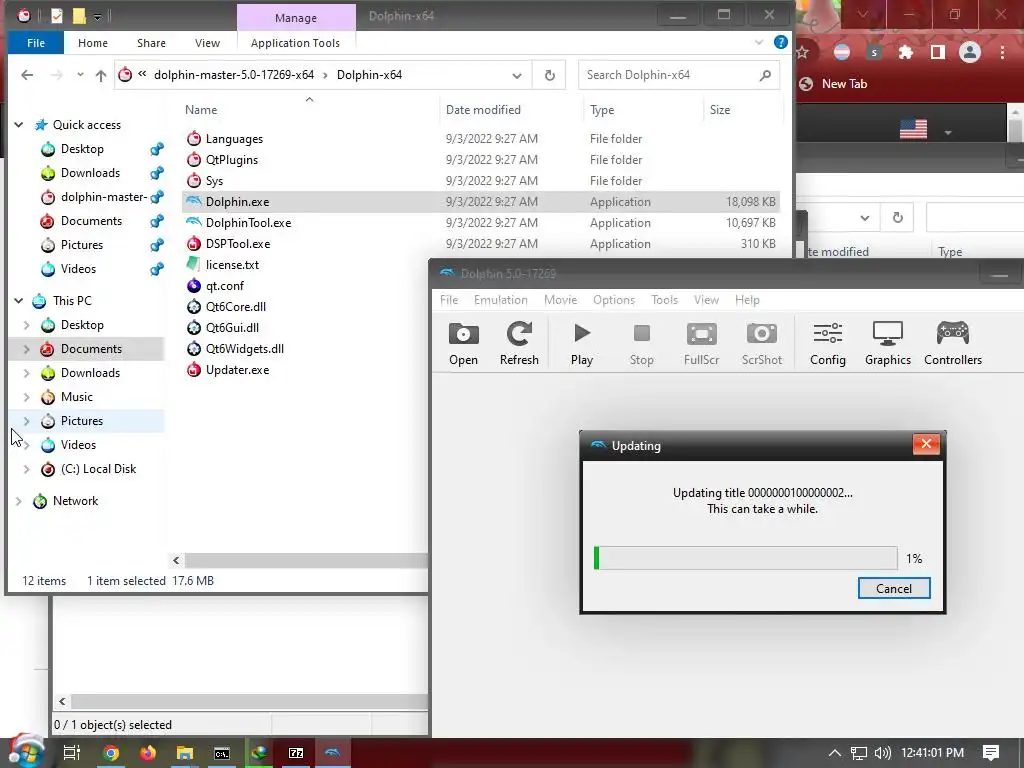Select Qt6Gui.dll in the list
1024x768 pixels.
coord(232,327)
